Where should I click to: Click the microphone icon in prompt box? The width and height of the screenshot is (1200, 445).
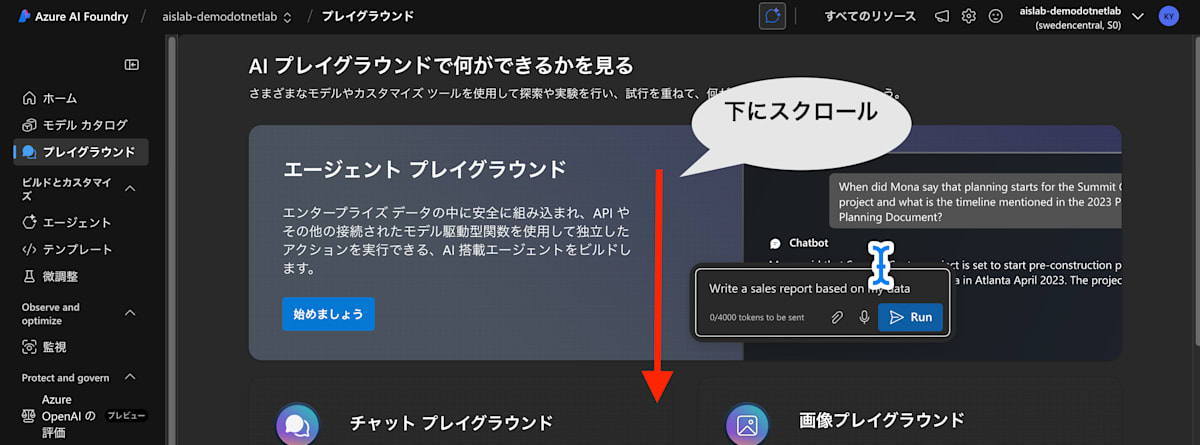864,317
